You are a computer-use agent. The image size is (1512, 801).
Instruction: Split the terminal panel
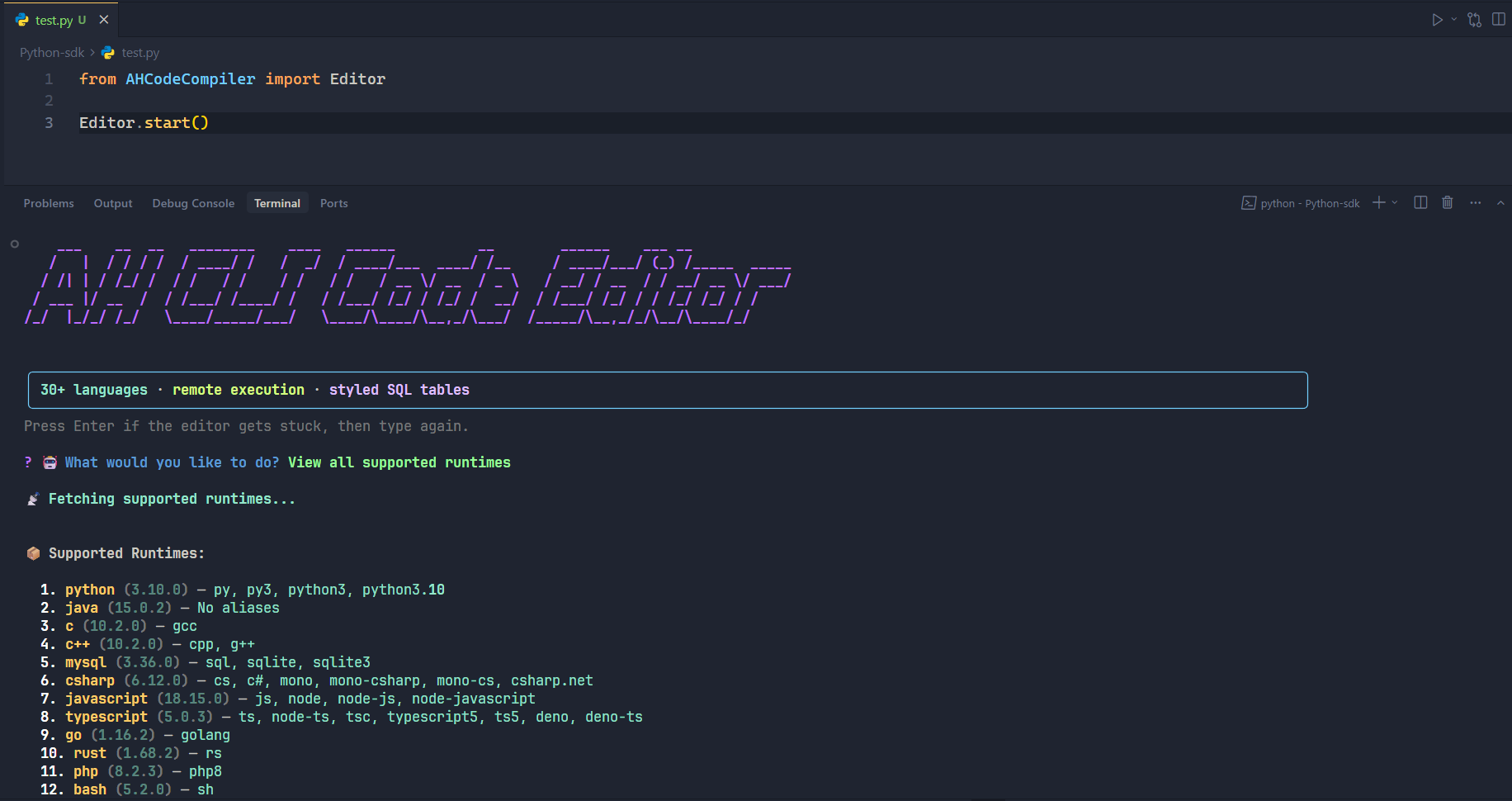pyautogui.click(x=1420, y=202)
